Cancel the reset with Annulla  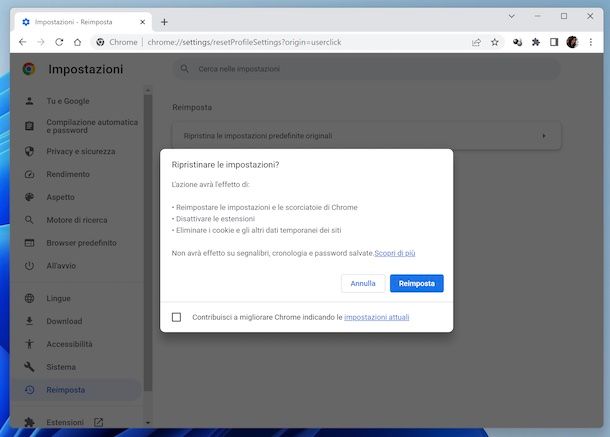pos(363,283)
